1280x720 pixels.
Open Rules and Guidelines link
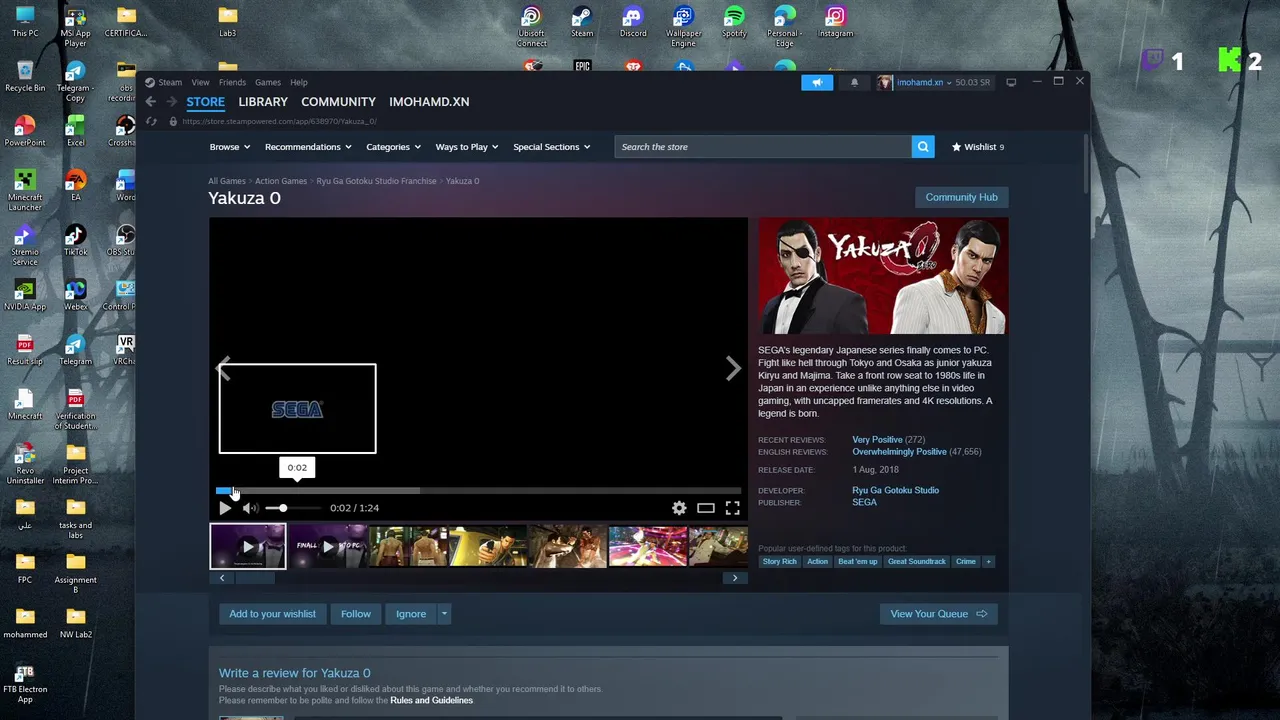pyautogui.click(x=431, y=700)
